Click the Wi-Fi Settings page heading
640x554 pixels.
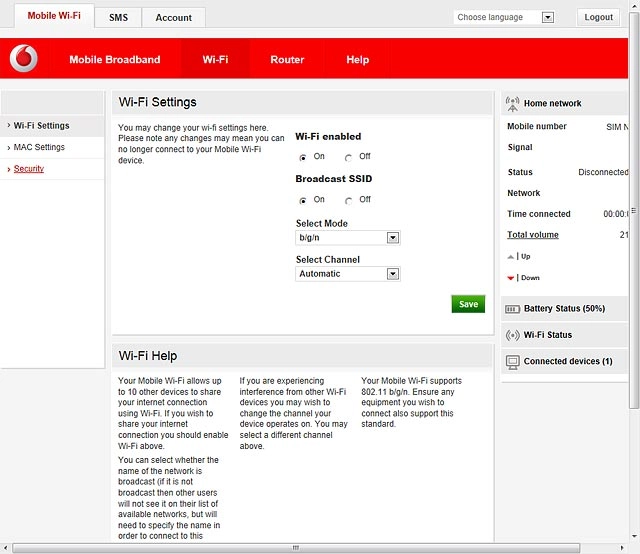[x=158, y=102]
